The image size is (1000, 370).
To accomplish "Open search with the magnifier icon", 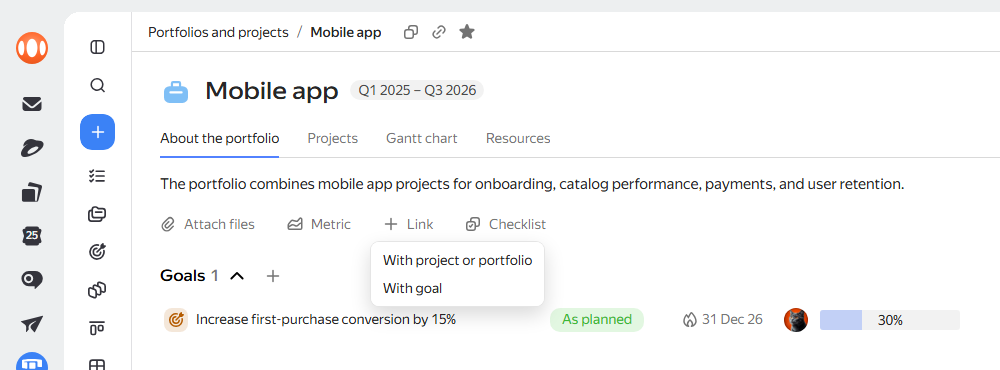I will (x=98, y=85).
